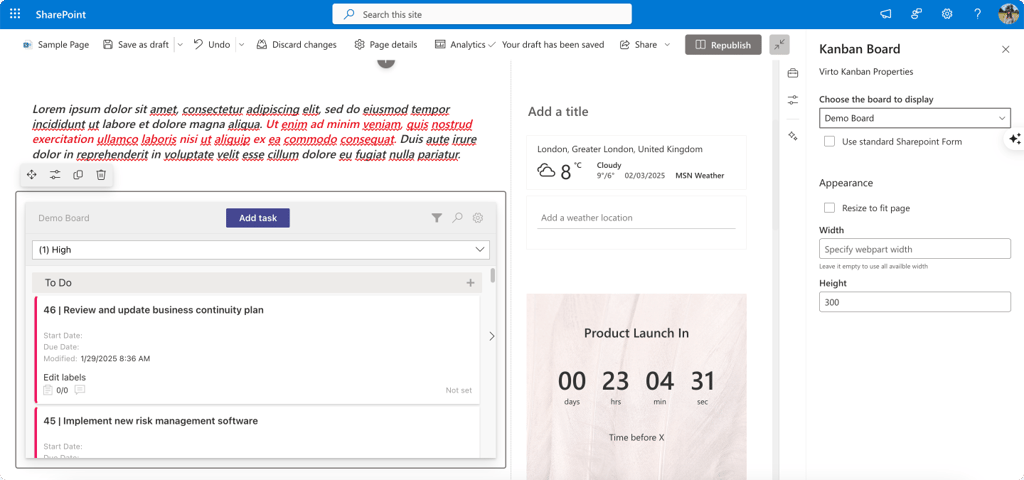Expand the Share dropdown arrow

[x=667, y=44]
